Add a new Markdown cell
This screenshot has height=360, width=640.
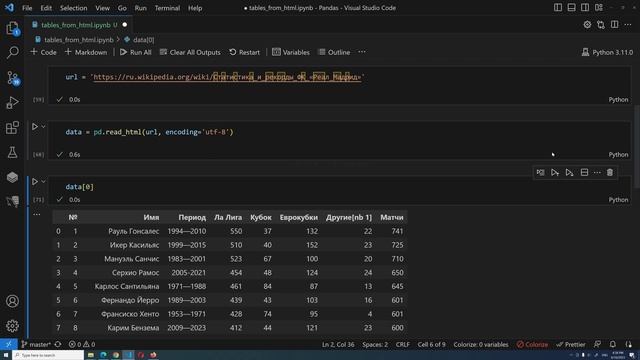click(x=86, y=52)
